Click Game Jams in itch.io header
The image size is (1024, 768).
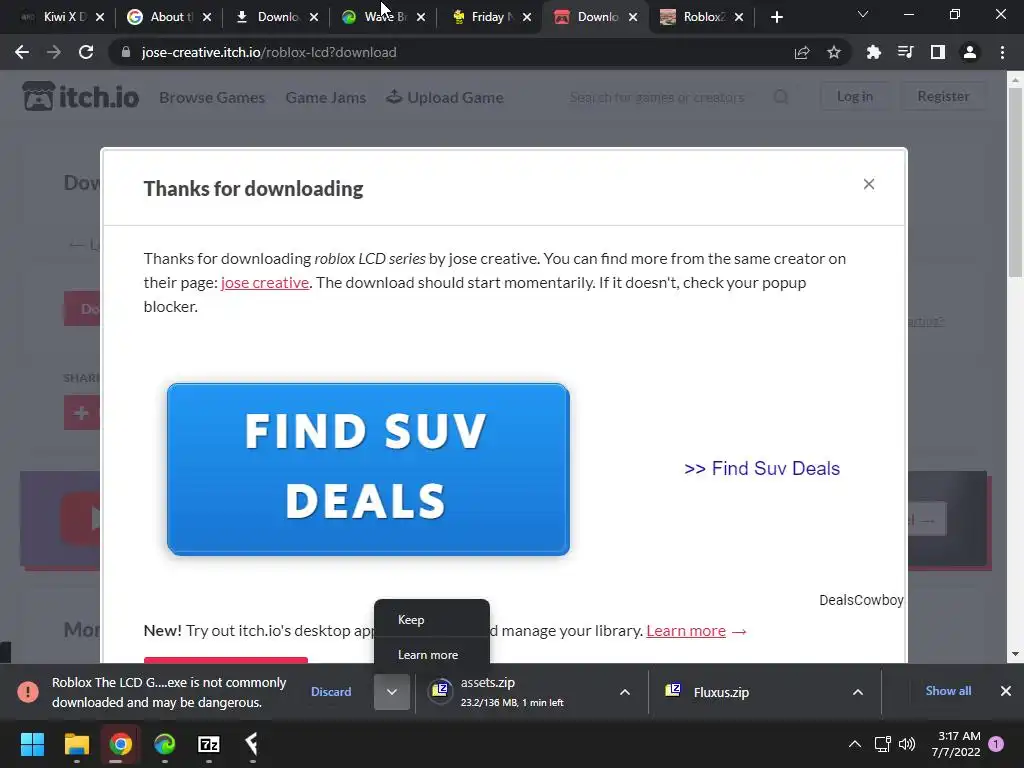click(326, 97)
